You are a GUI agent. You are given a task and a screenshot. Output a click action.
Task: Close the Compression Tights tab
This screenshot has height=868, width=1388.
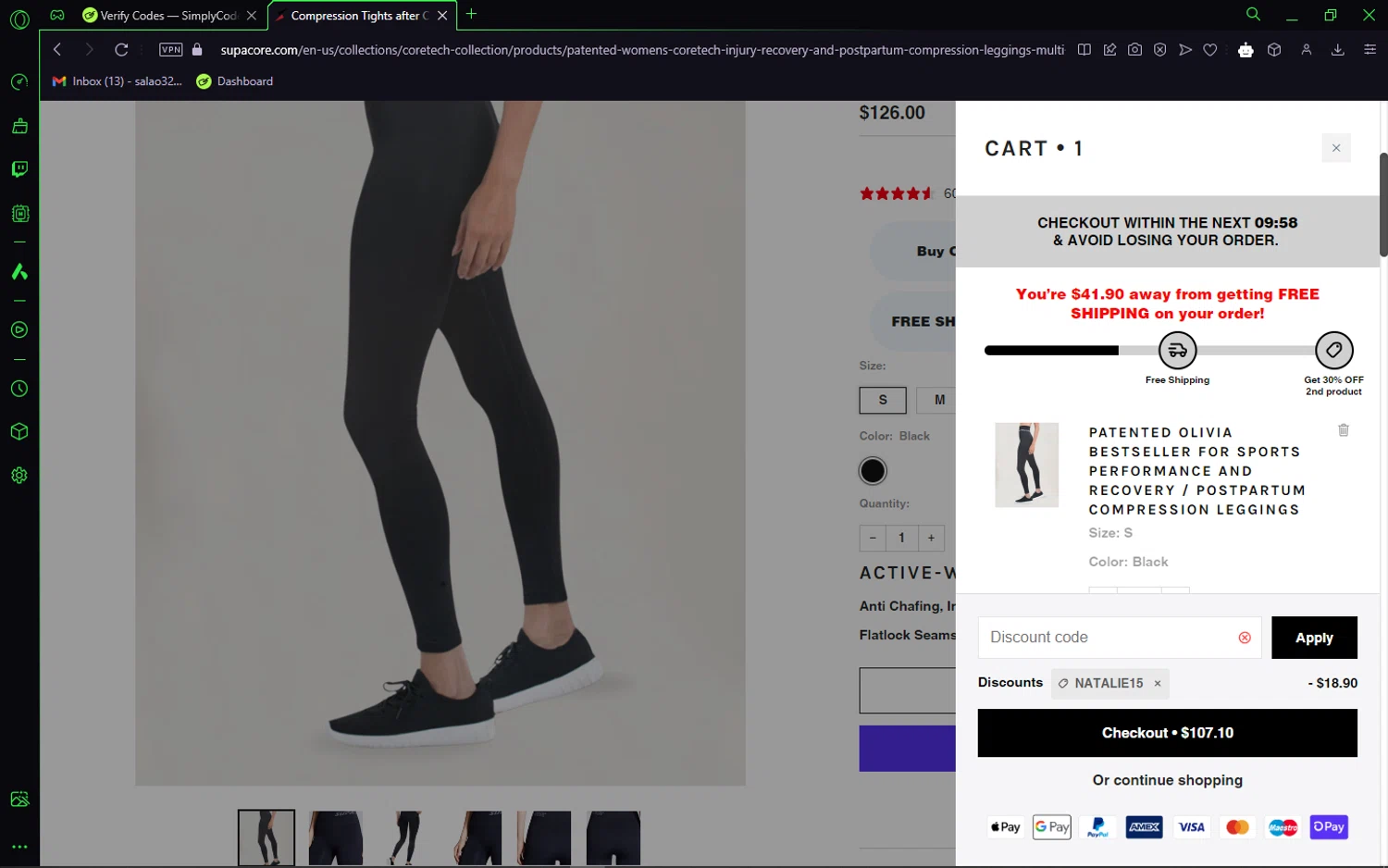[442, 16]
